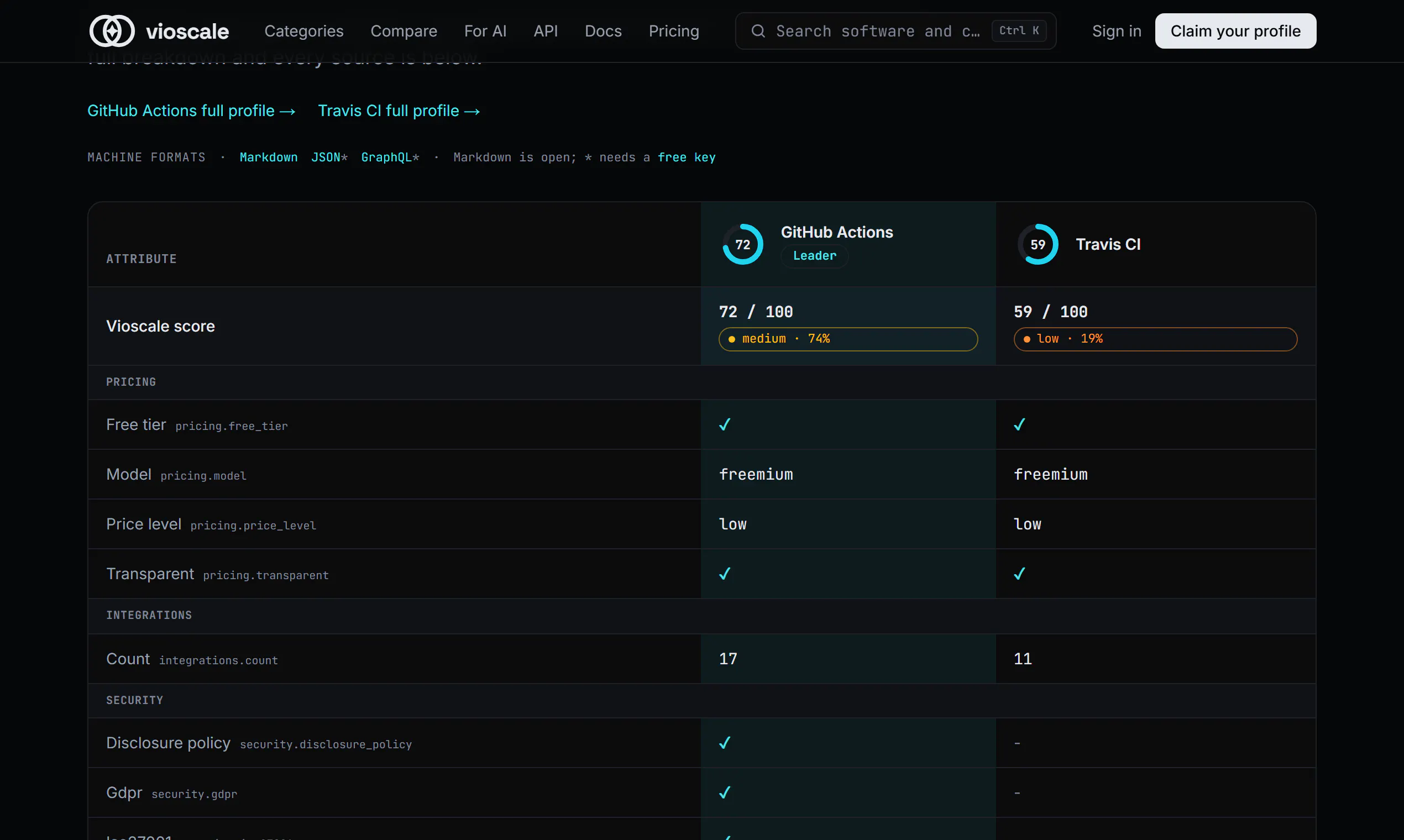
Task: Click the Gdpr row label
Action: coord(124,792)
